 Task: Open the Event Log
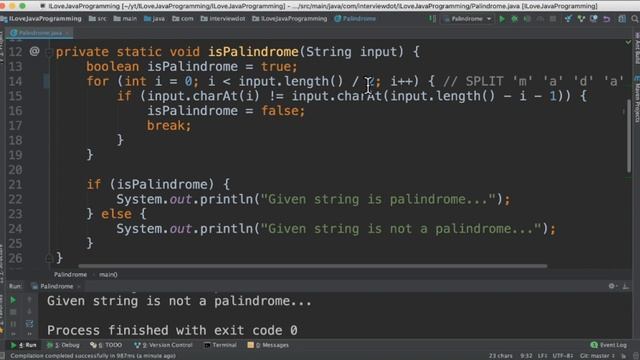coord(609,345)
